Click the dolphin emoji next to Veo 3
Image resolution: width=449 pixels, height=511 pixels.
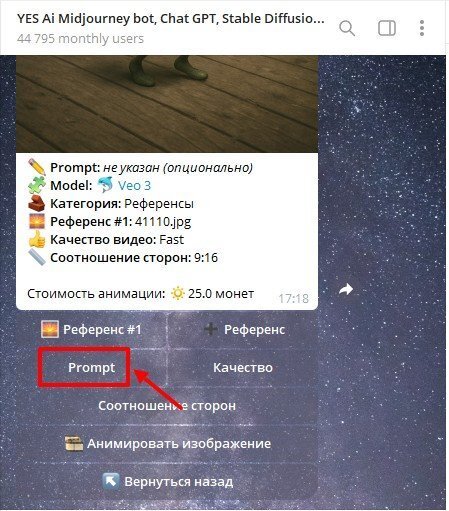(105, 185)
